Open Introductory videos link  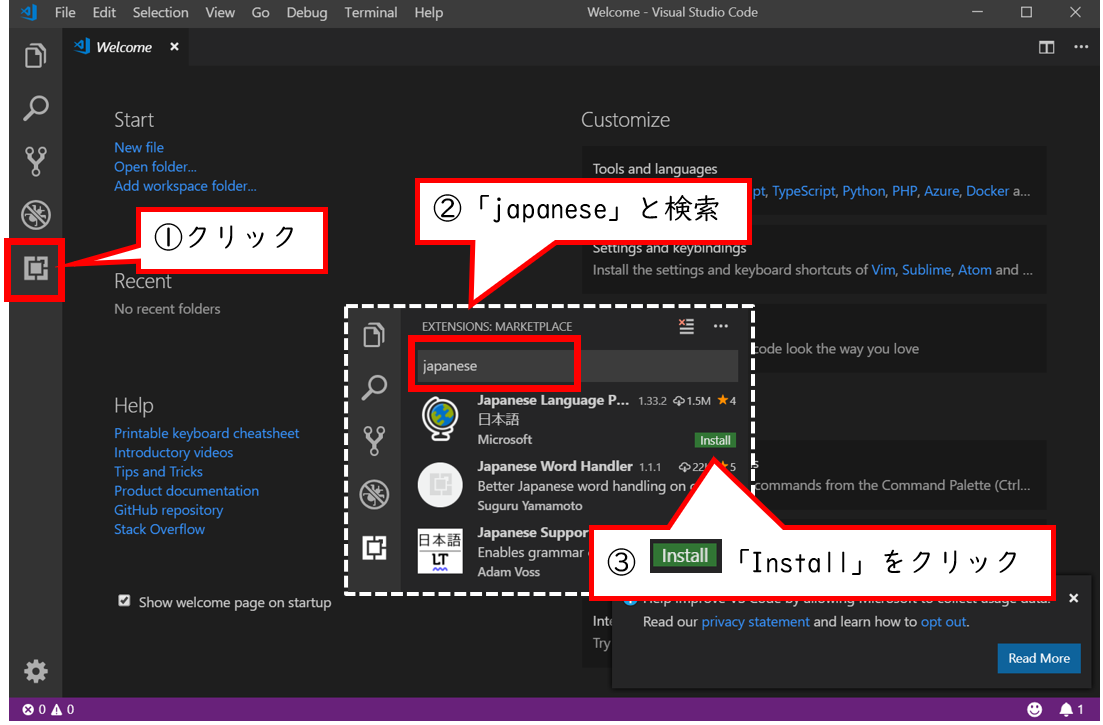pos(174,452)
